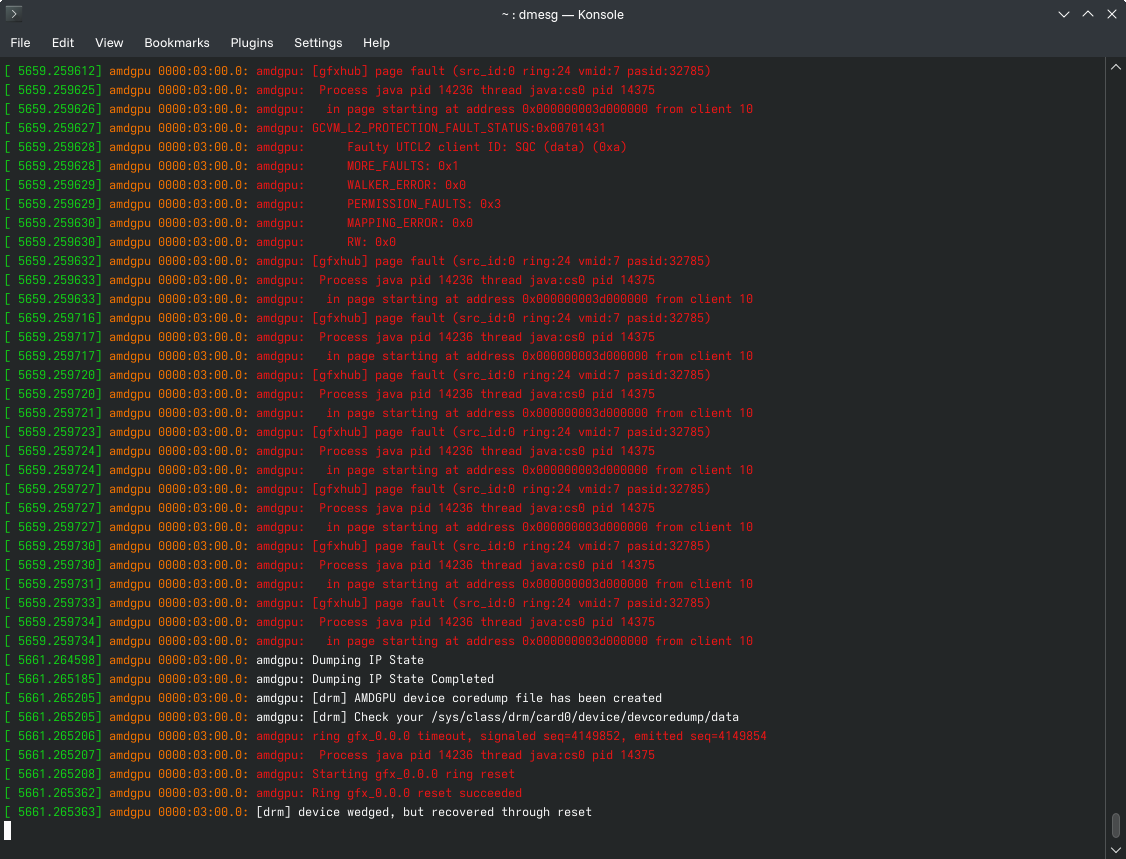Open the View menu
Image resolution: width=1126 pixels, height=859 pixels.
[109, 43]
